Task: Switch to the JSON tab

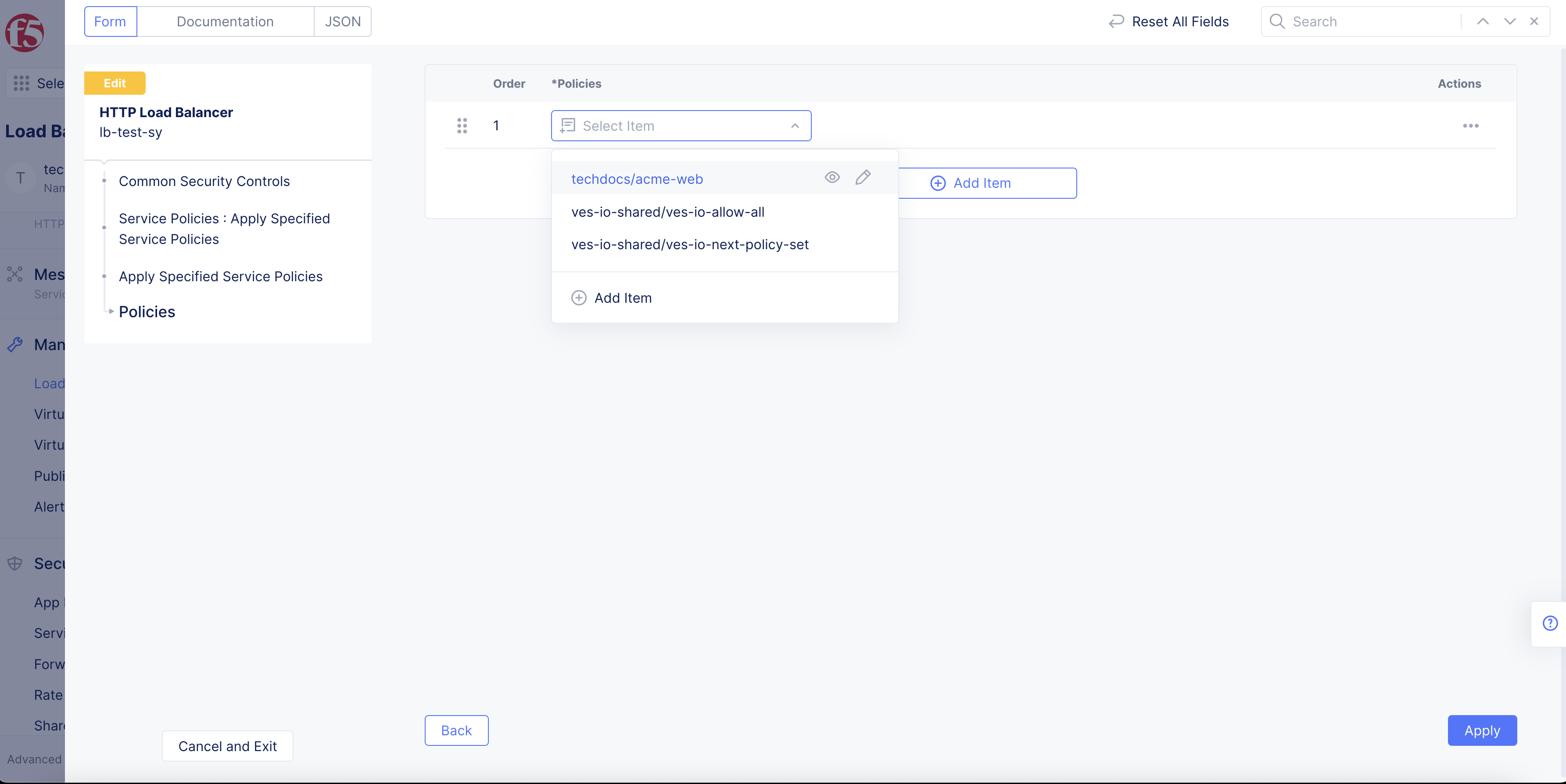Action: (x=342, y=21)
